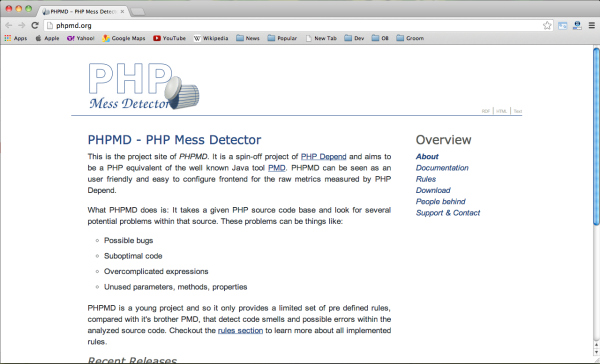Open the New Tab bookmark
This screenshot has height=364, width=600.
[x=321, y=38]
